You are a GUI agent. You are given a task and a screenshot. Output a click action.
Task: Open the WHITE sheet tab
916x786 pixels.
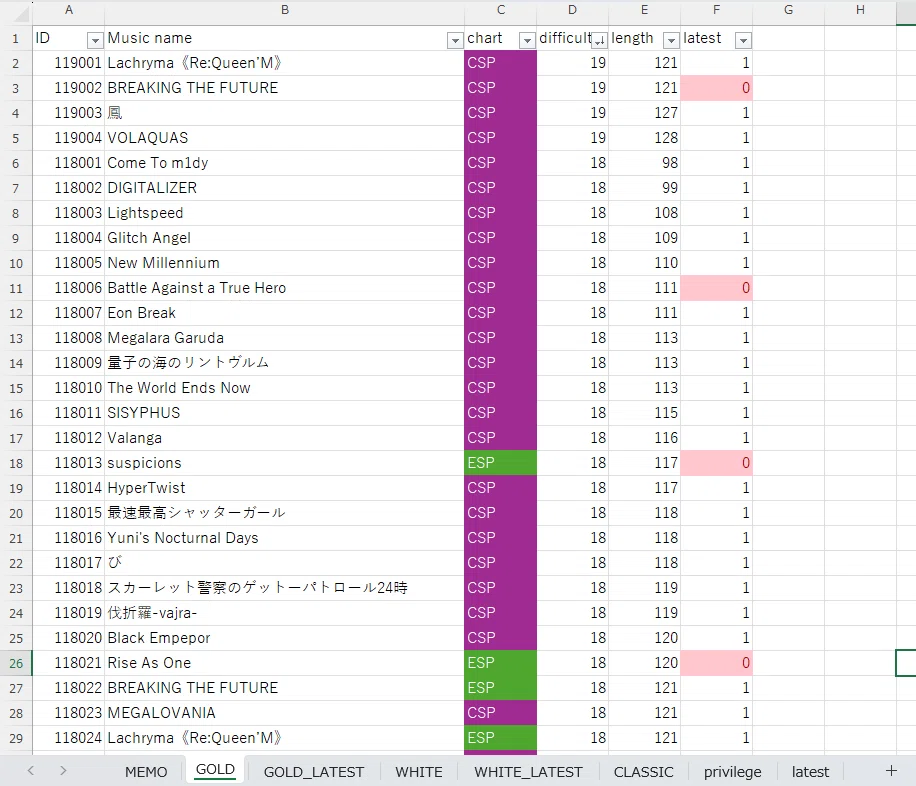click(419, 772)
